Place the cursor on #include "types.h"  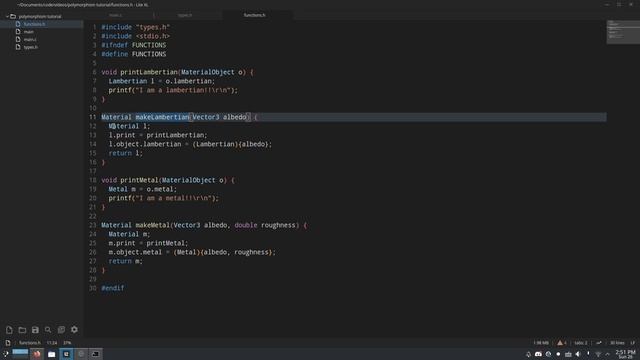click(136, 27)
